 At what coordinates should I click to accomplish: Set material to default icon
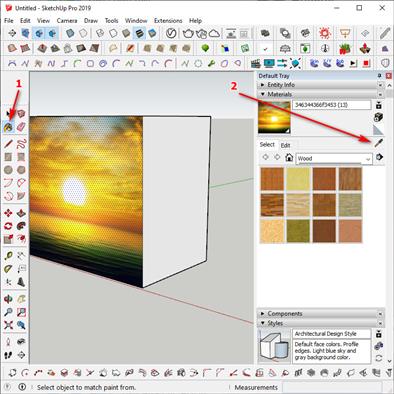pos(378,129)
